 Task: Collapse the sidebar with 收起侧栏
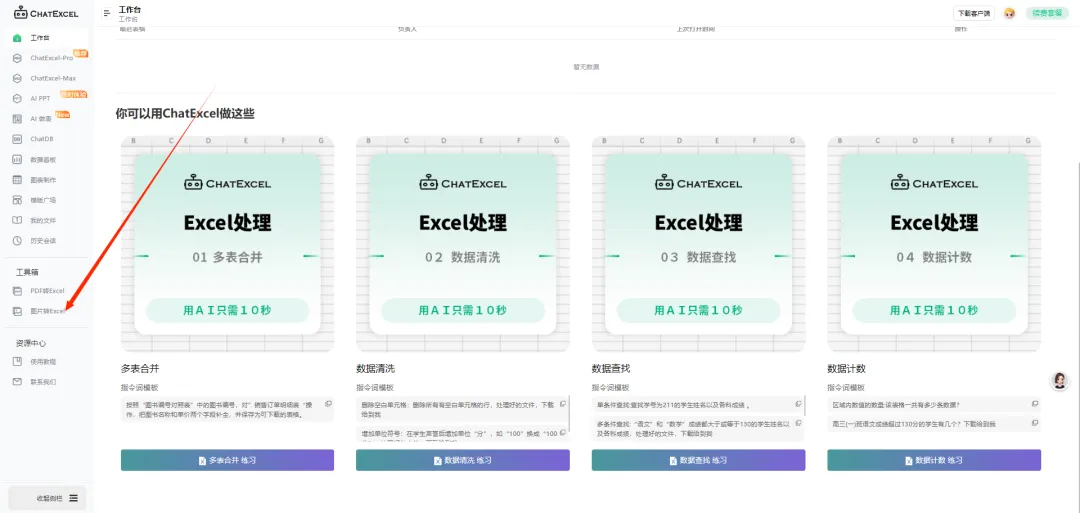coord(48,498)
